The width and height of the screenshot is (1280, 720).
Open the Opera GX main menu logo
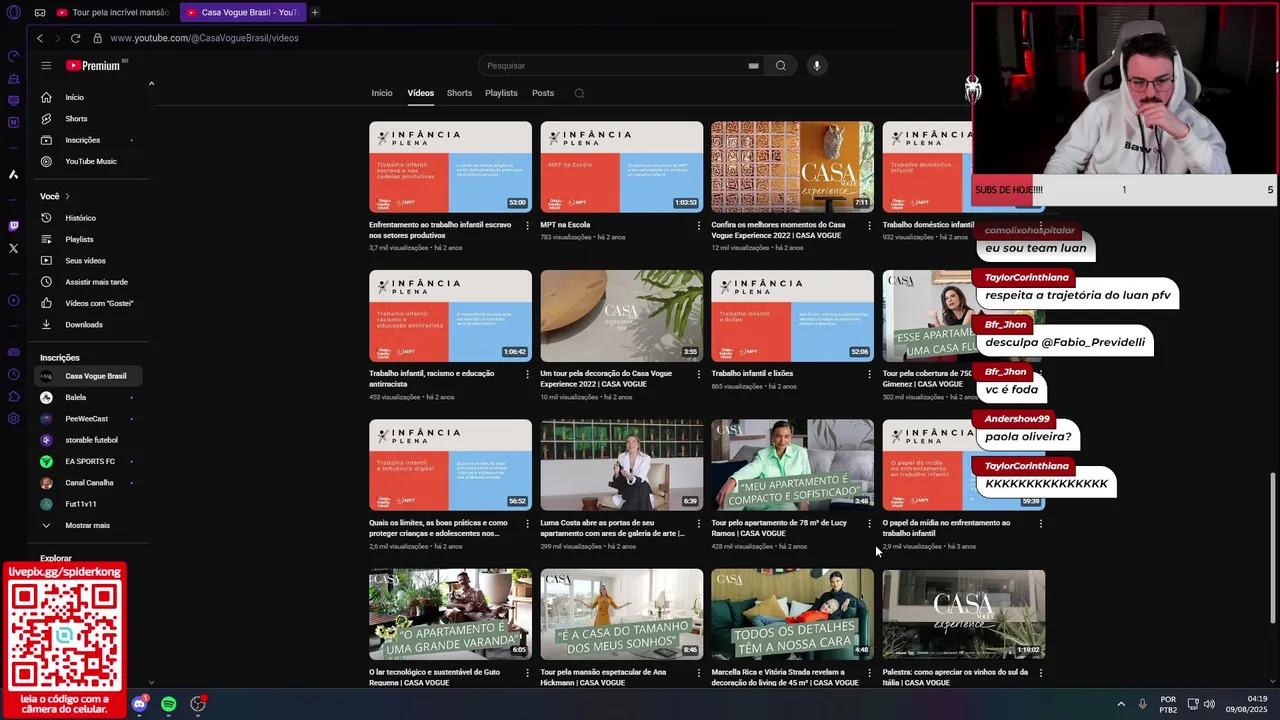point(13,12)
